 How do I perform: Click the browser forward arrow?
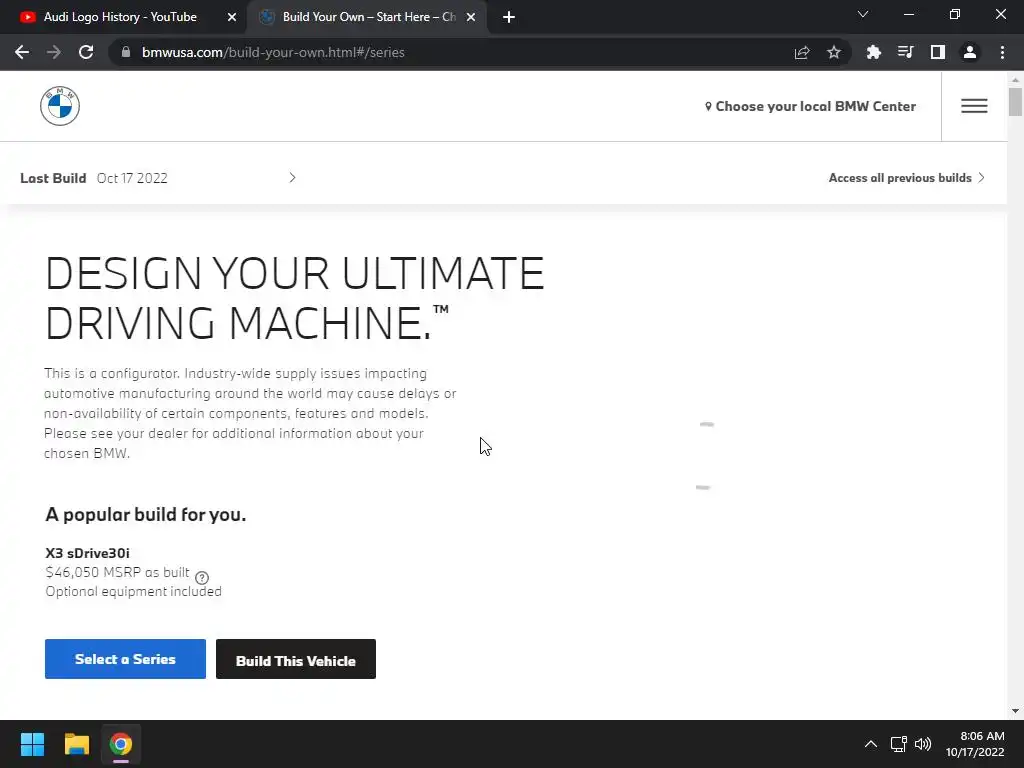[x=54, y=52]
